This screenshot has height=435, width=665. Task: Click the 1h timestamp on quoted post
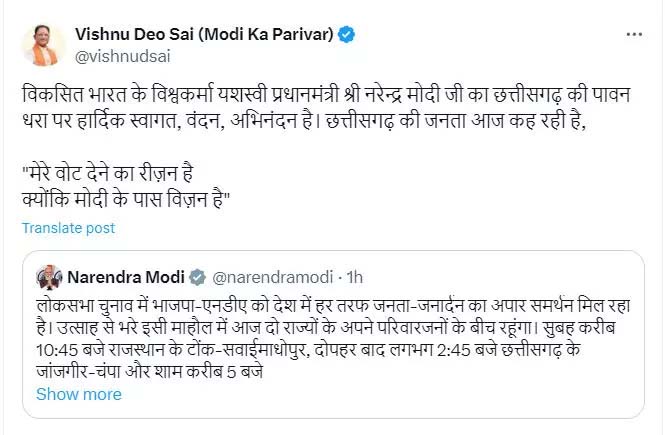353,276
